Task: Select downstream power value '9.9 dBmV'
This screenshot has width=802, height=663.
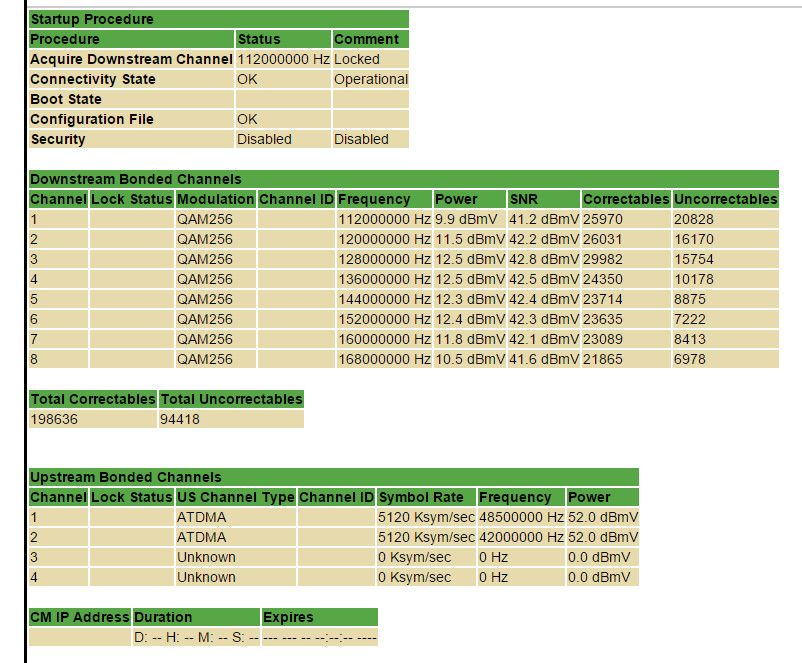Action: pos(466,219)
